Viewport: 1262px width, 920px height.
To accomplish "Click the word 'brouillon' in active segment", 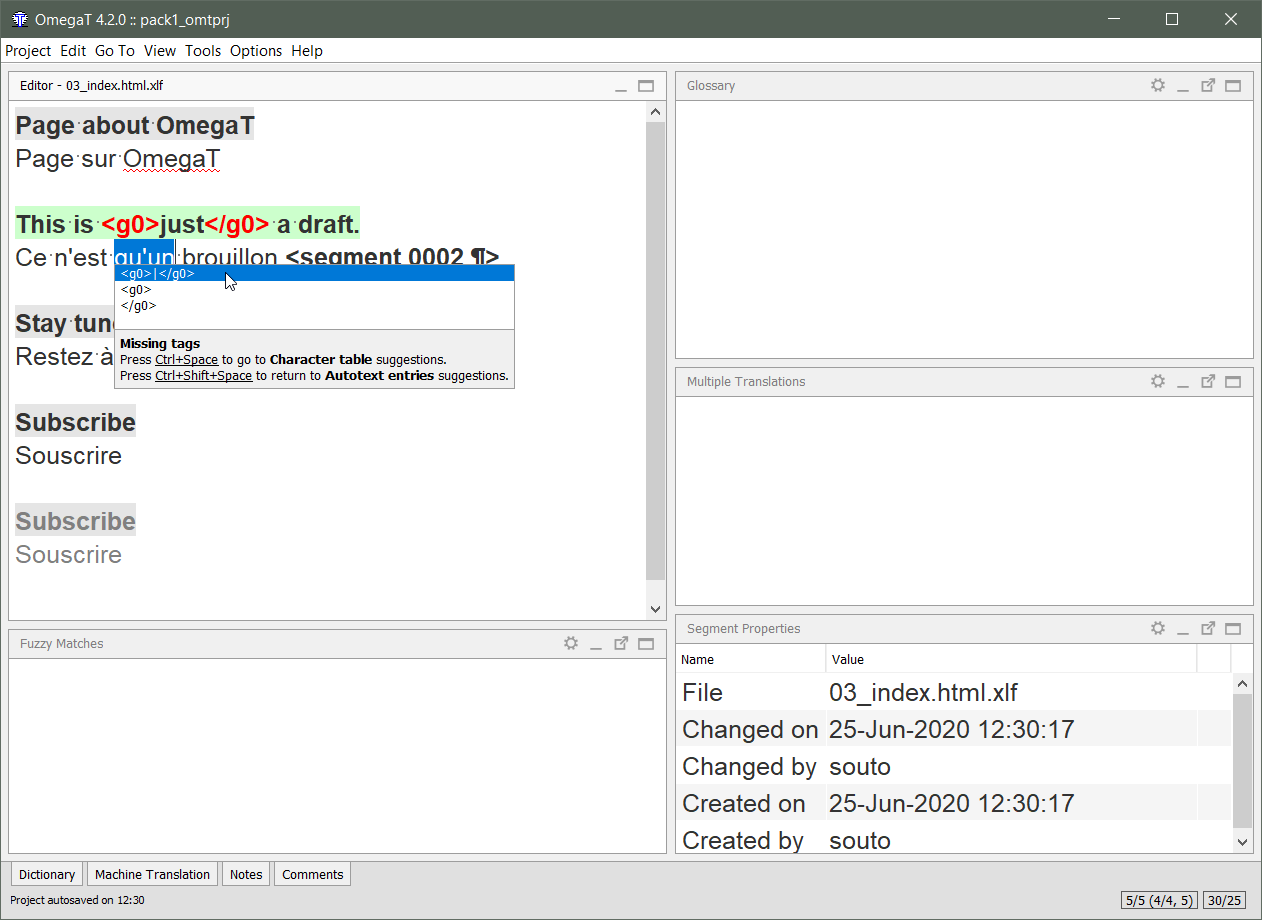I will click(x=230, y=257).
